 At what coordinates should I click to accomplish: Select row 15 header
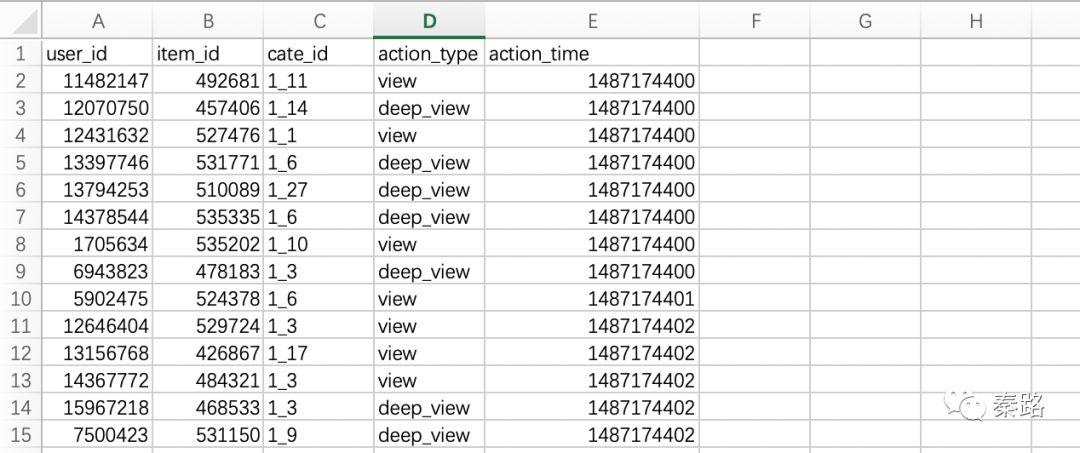[x=20, y=435]
